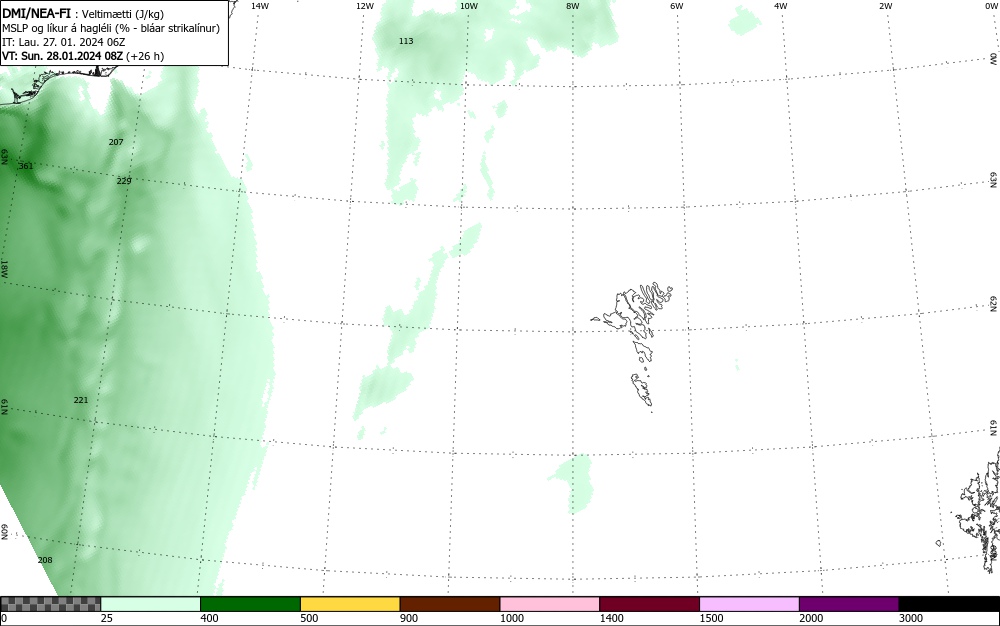Click the 14W longitude label
Viewport: 1000px width, 626px height.
(260, 6)
